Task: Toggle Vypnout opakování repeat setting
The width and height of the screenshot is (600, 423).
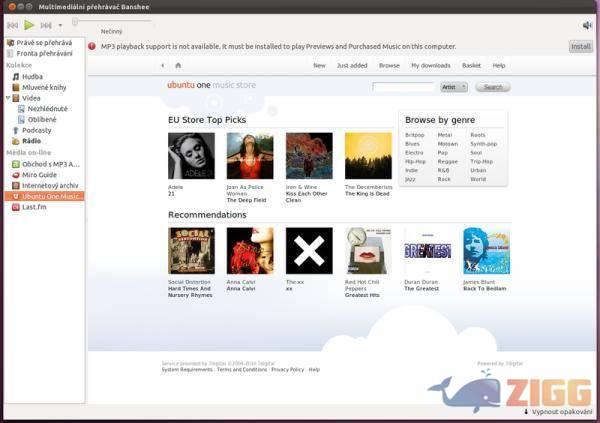Action: (x=558, y=412)
